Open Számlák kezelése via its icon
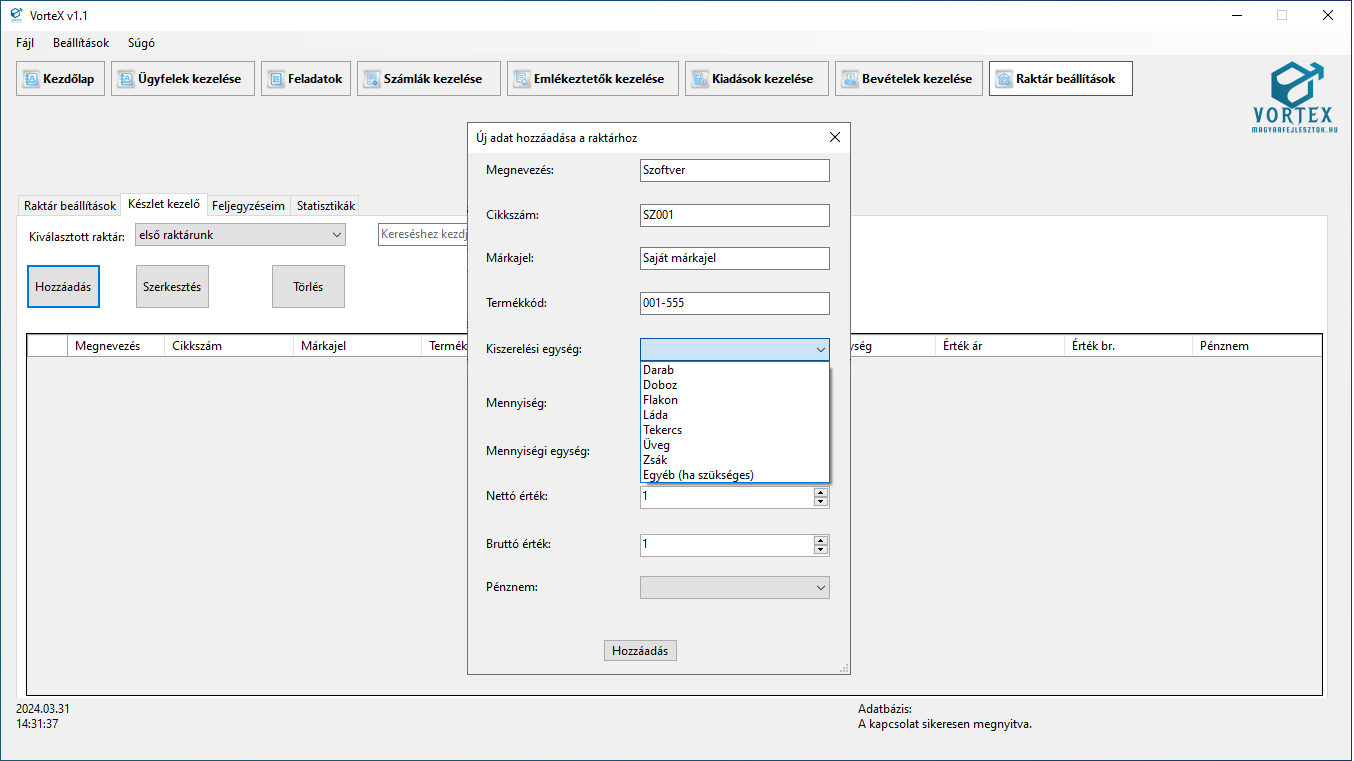Image resolution: width=1354 pixels, height=761 pixels. [372, 79]
